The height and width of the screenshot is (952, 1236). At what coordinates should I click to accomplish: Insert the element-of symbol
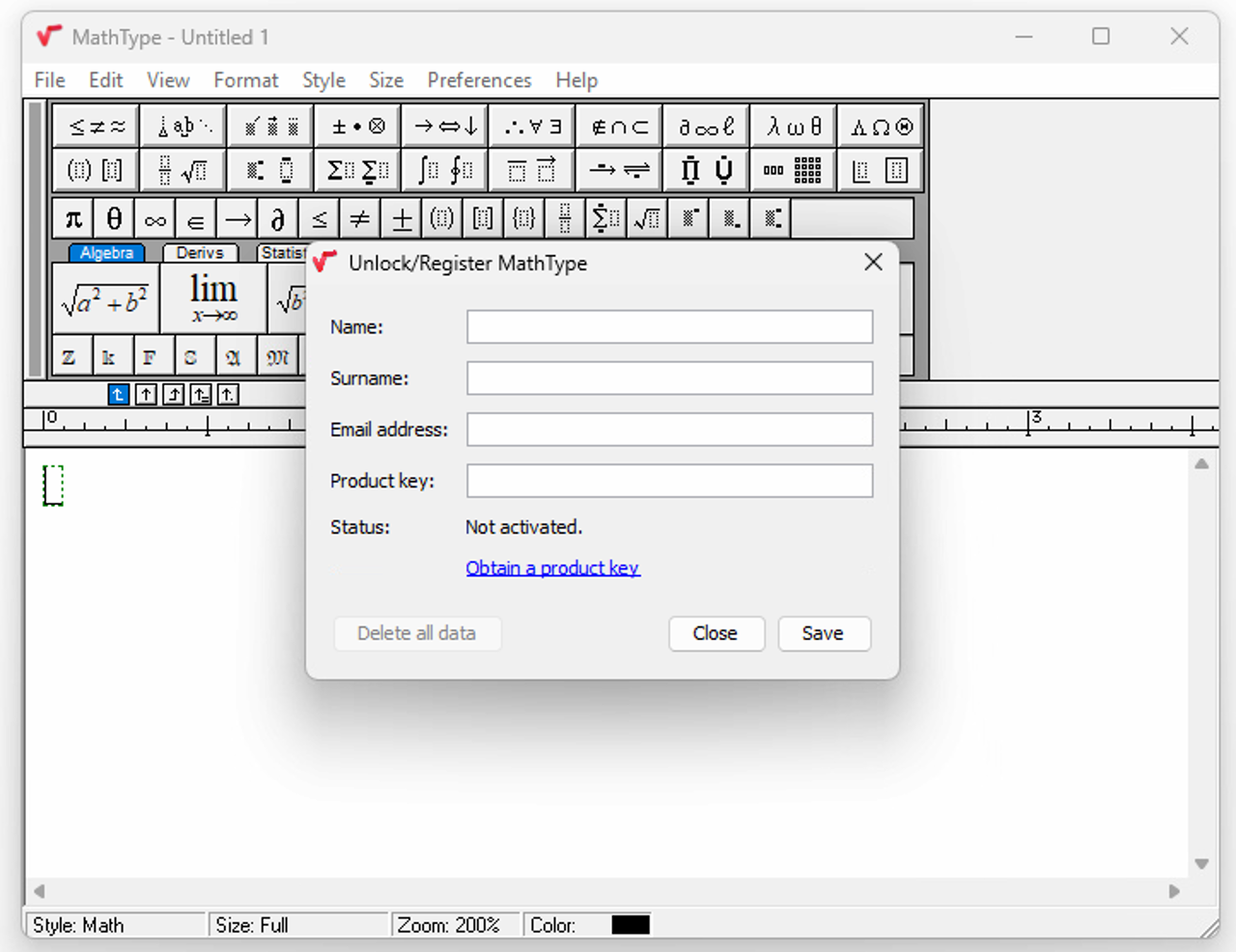(196, 219)
